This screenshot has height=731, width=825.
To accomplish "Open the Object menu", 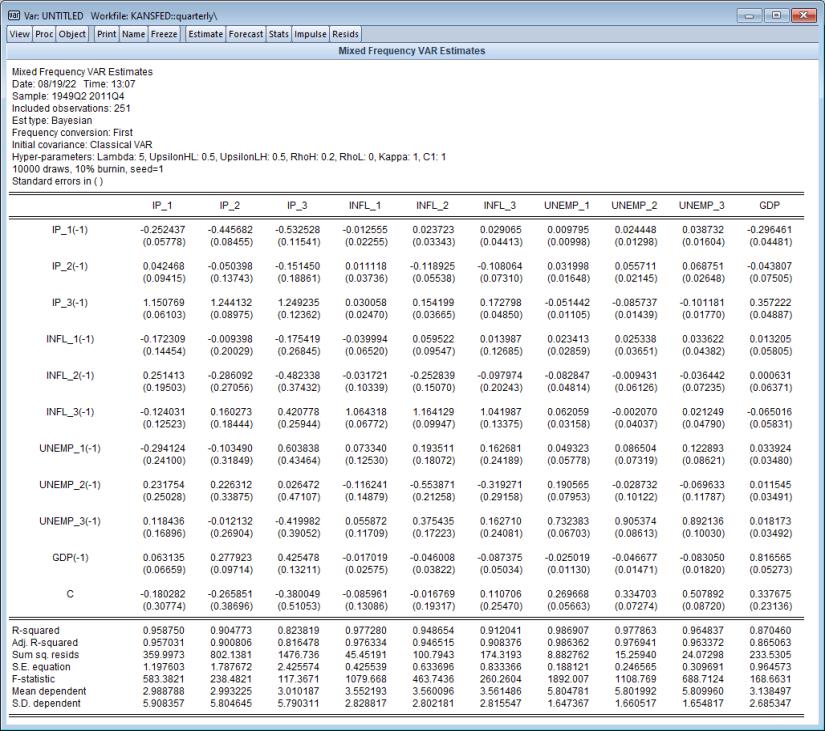I will tap(72, 34).
